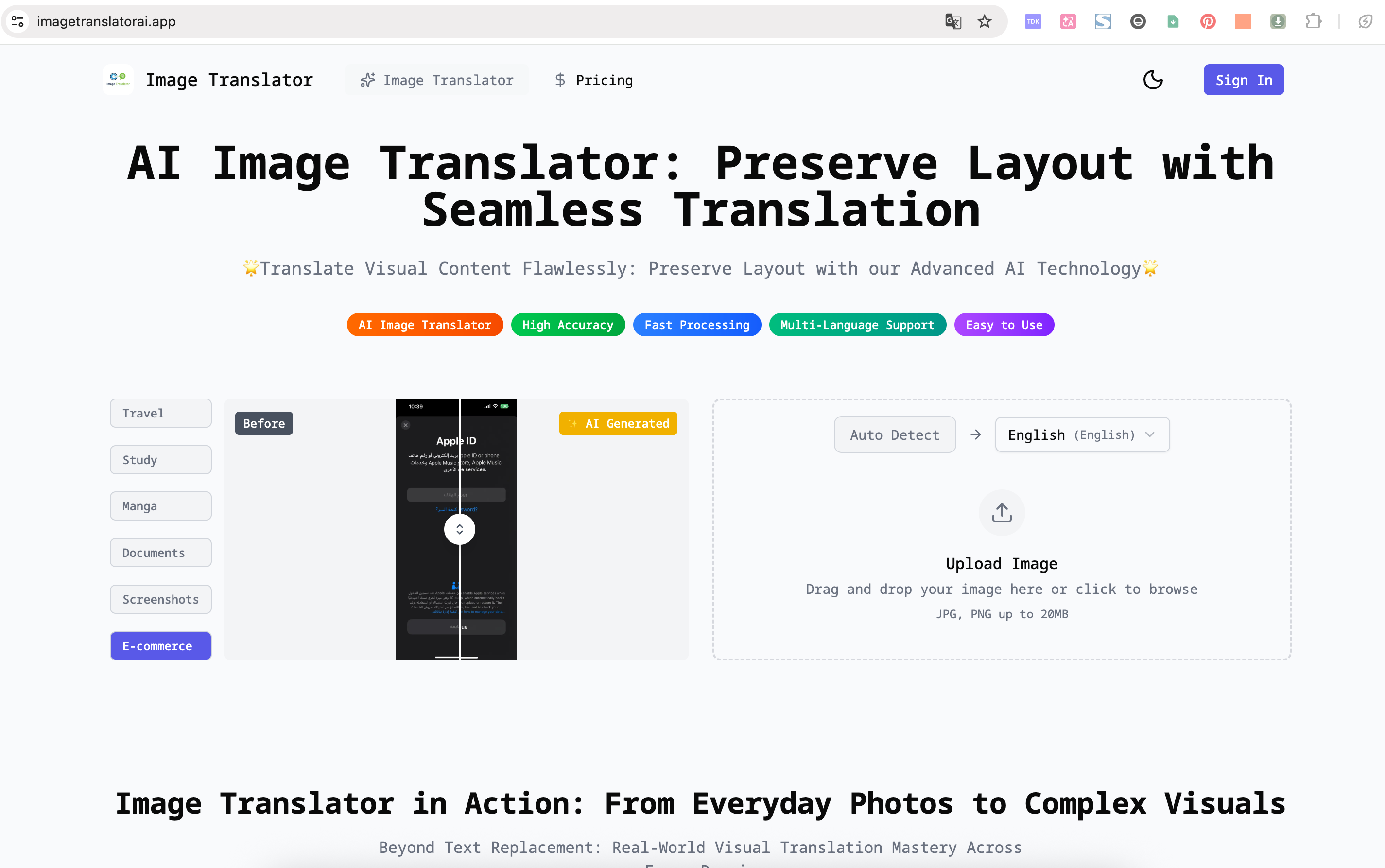Click the upload arrow icon in the drop zone
Image resolution: width=1385 pixels, height=868 pixels.
coord(1002,512)
